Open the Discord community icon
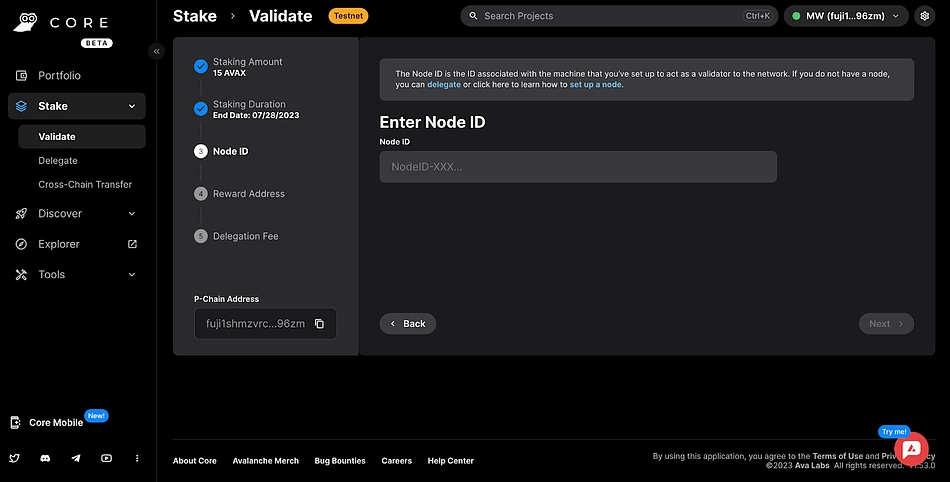Image resolution: width=950 pixels, height=482 pixels. click(x=45, y=458)
